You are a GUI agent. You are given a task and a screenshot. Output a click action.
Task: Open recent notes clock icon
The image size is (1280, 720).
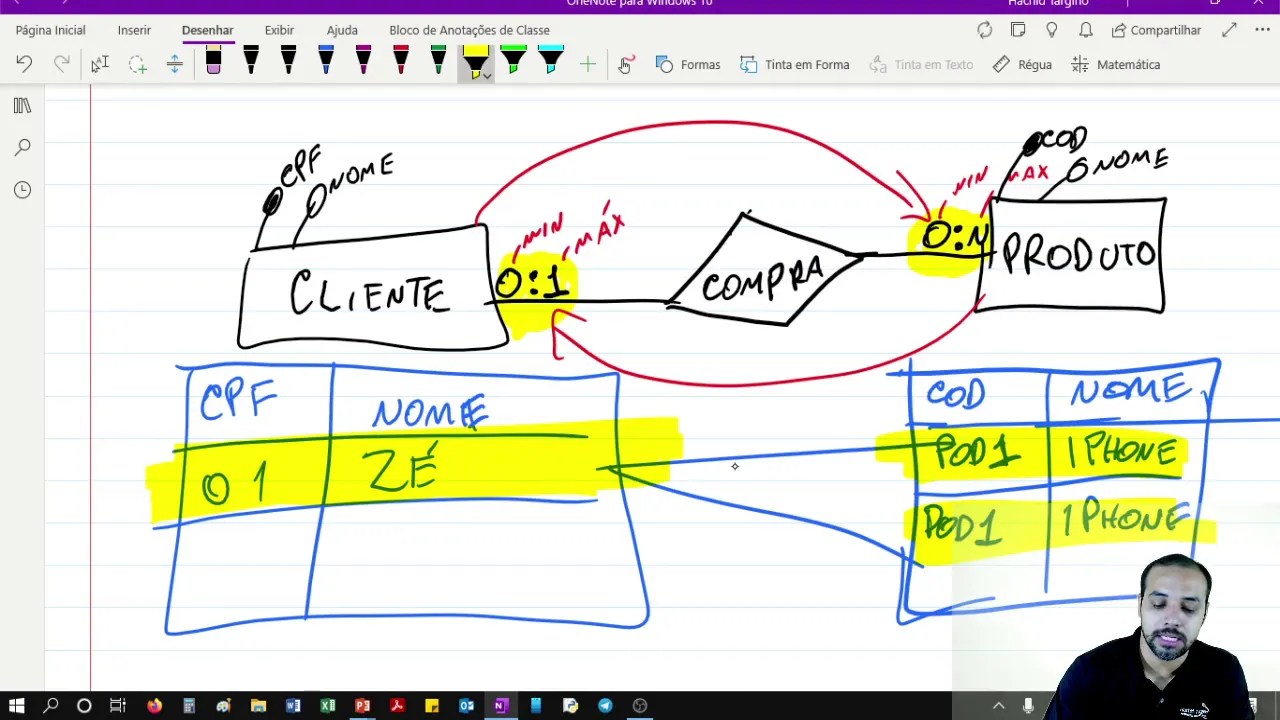click(22, 190)
